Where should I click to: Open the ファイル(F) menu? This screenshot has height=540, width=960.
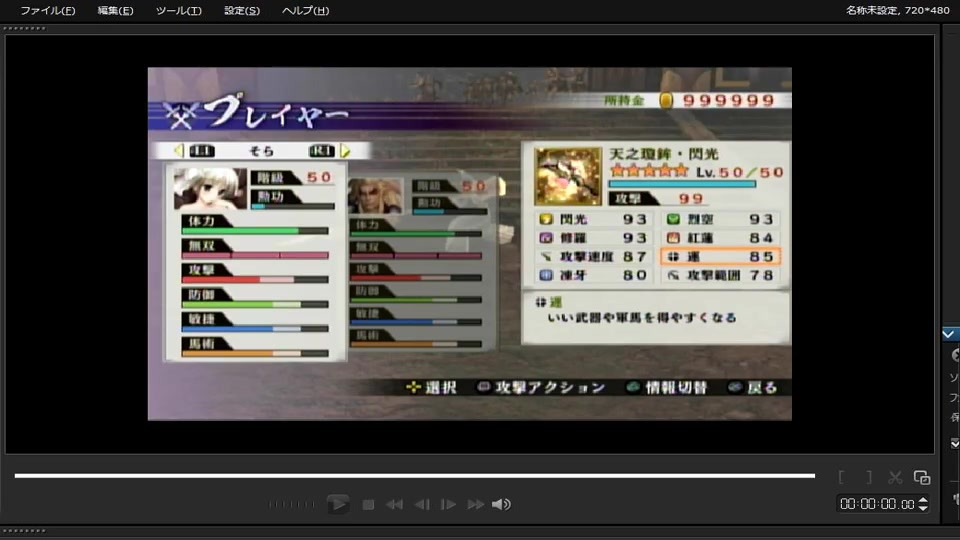tap(48, 10)
